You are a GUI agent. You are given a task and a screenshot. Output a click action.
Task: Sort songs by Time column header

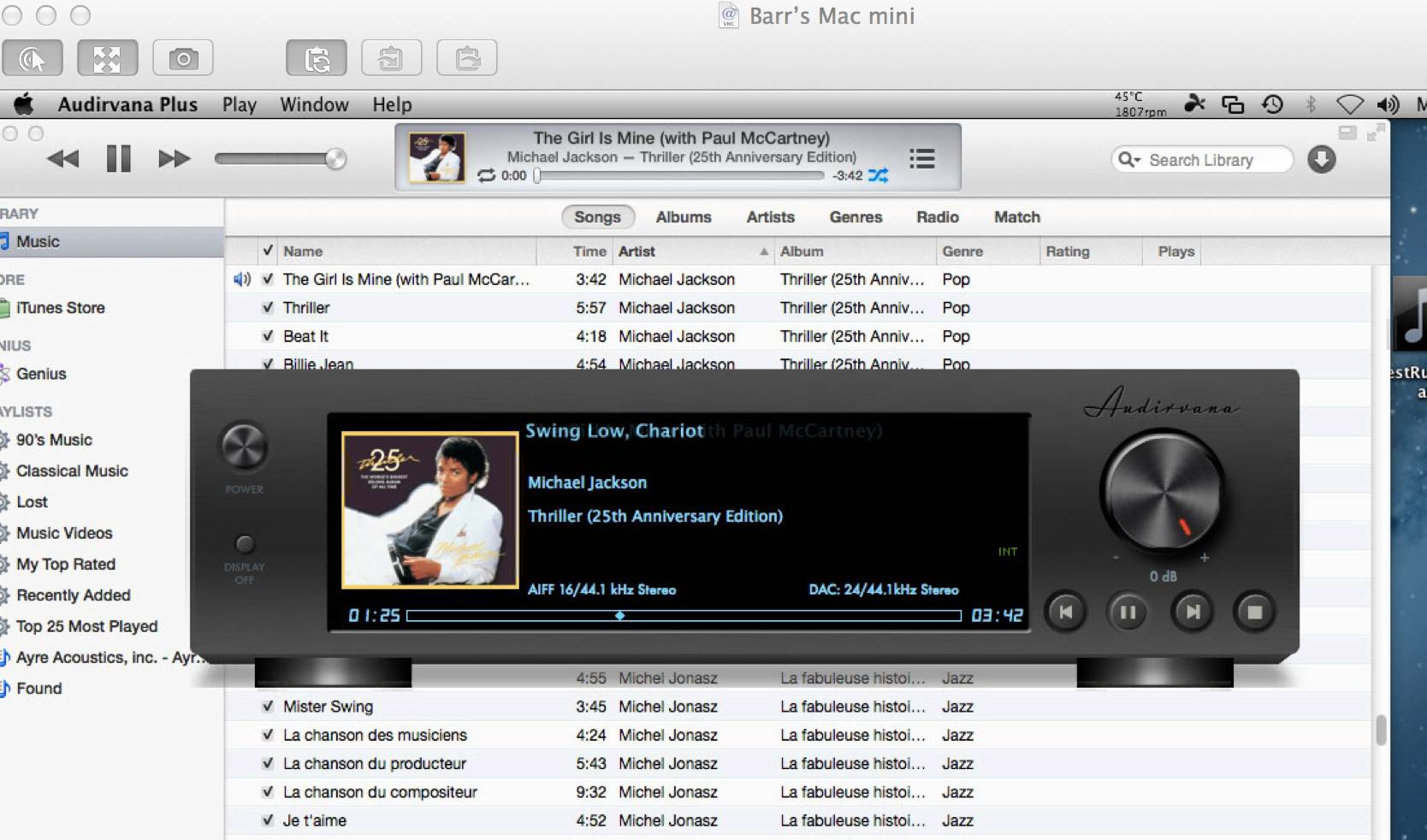(x=575, y=251)
